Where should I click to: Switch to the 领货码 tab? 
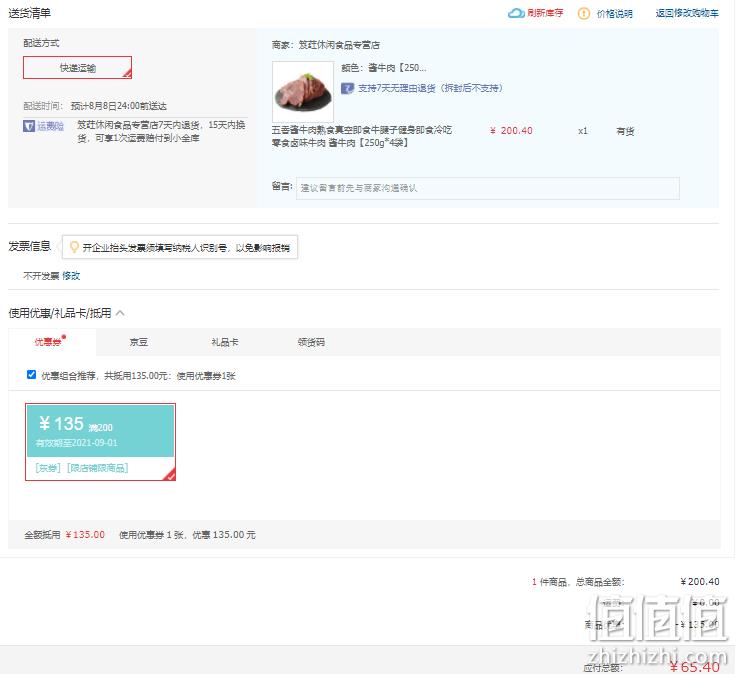click(x=311, y=342)
